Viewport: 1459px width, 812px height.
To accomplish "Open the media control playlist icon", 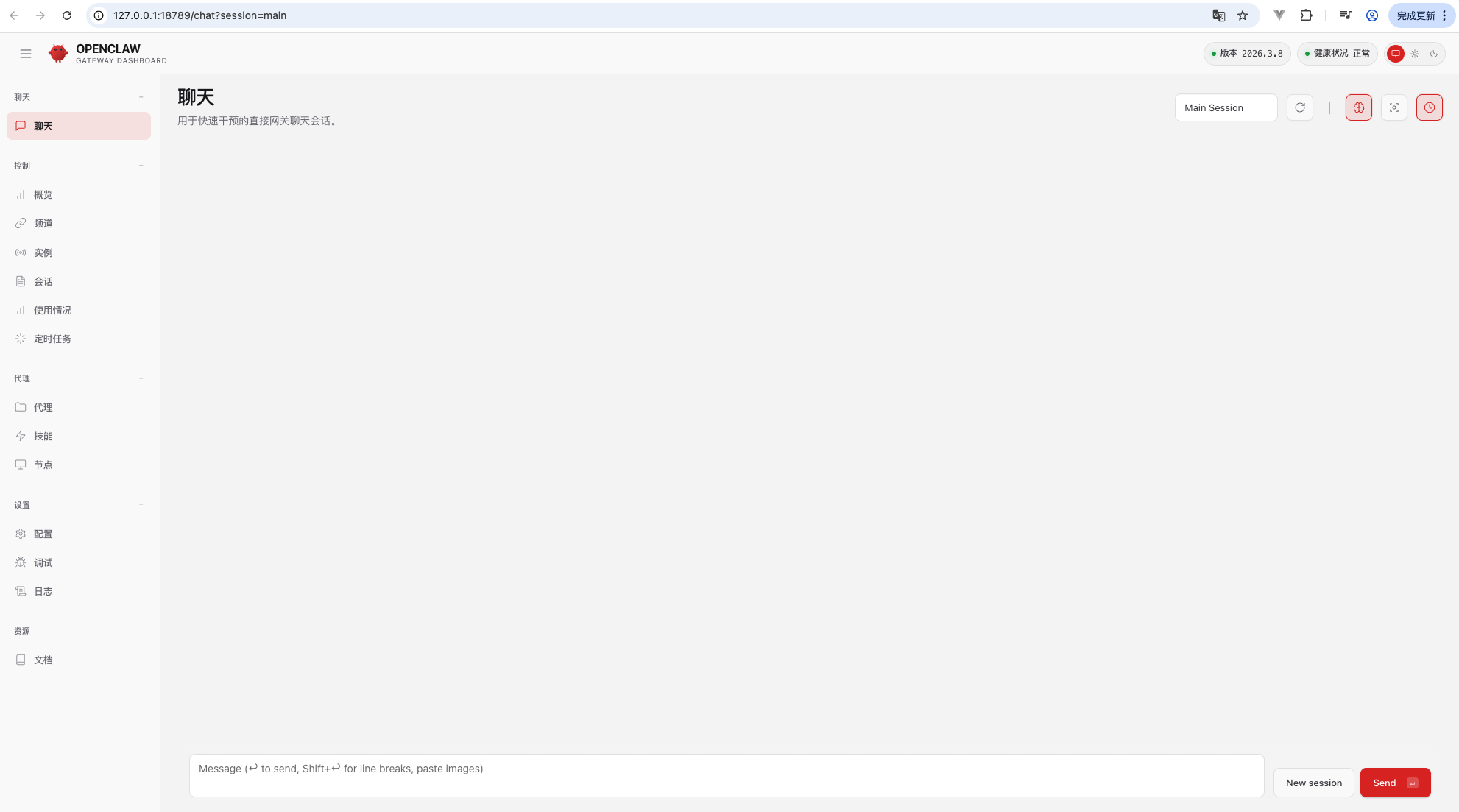I will pyautogui.click(x=1346, y=15).
